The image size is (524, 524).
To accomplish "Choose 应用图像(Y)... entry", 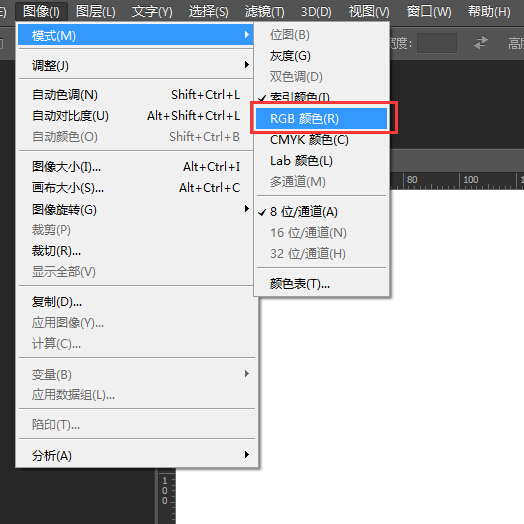I will (x=137, y=322).
